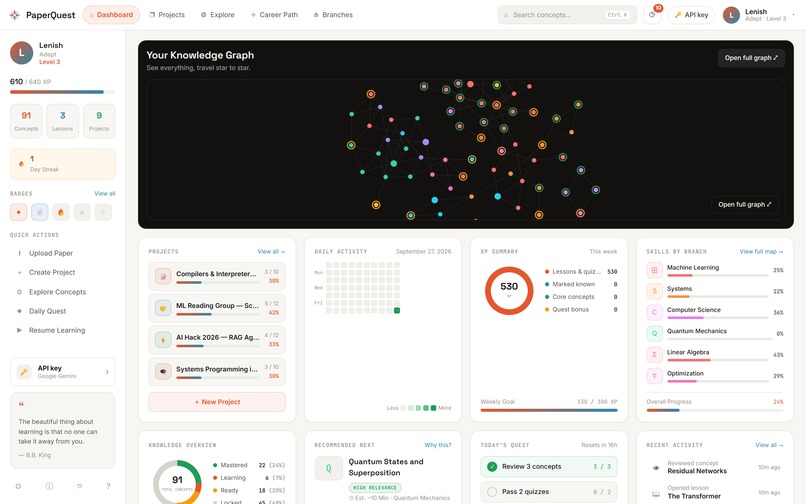The height and width of the screenshot is (504, 806).
Task: Open help question mark icon
Action: (x=108, y=486)
